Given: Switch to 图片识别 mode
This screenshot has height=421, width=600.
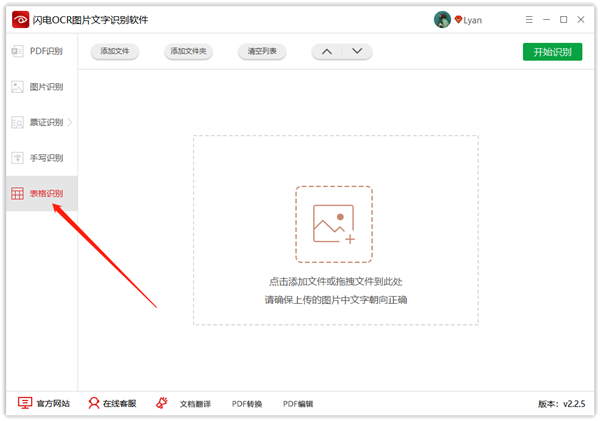Looking at the screenshot, I should click(x=42, y=87).
